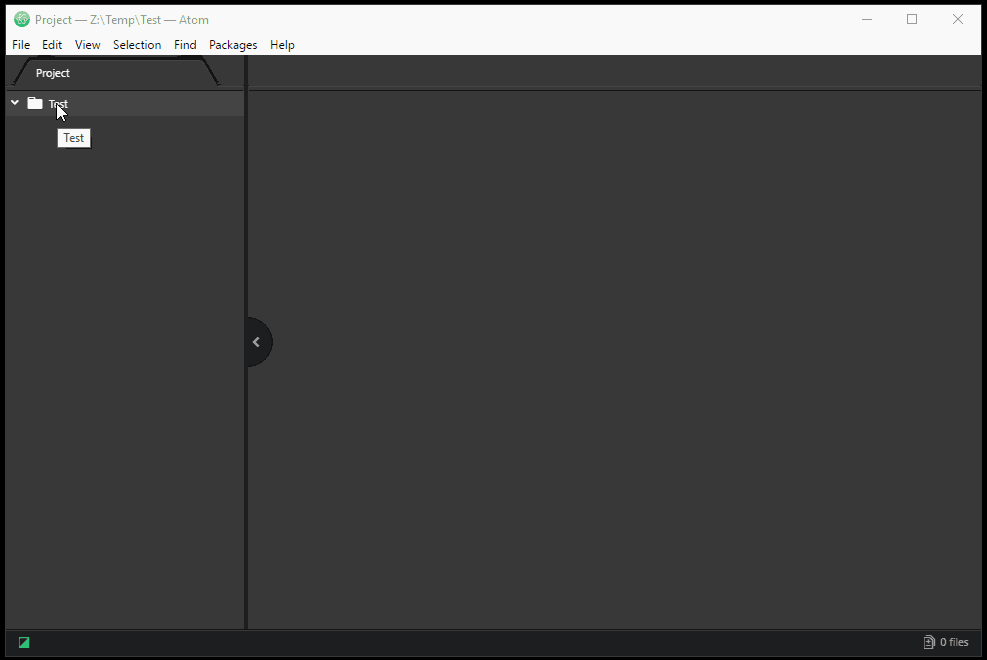This screenshot has width=987, height=660.
Task: Open the Edit menu
Action: pyautogui.click(x=52, y=45)
